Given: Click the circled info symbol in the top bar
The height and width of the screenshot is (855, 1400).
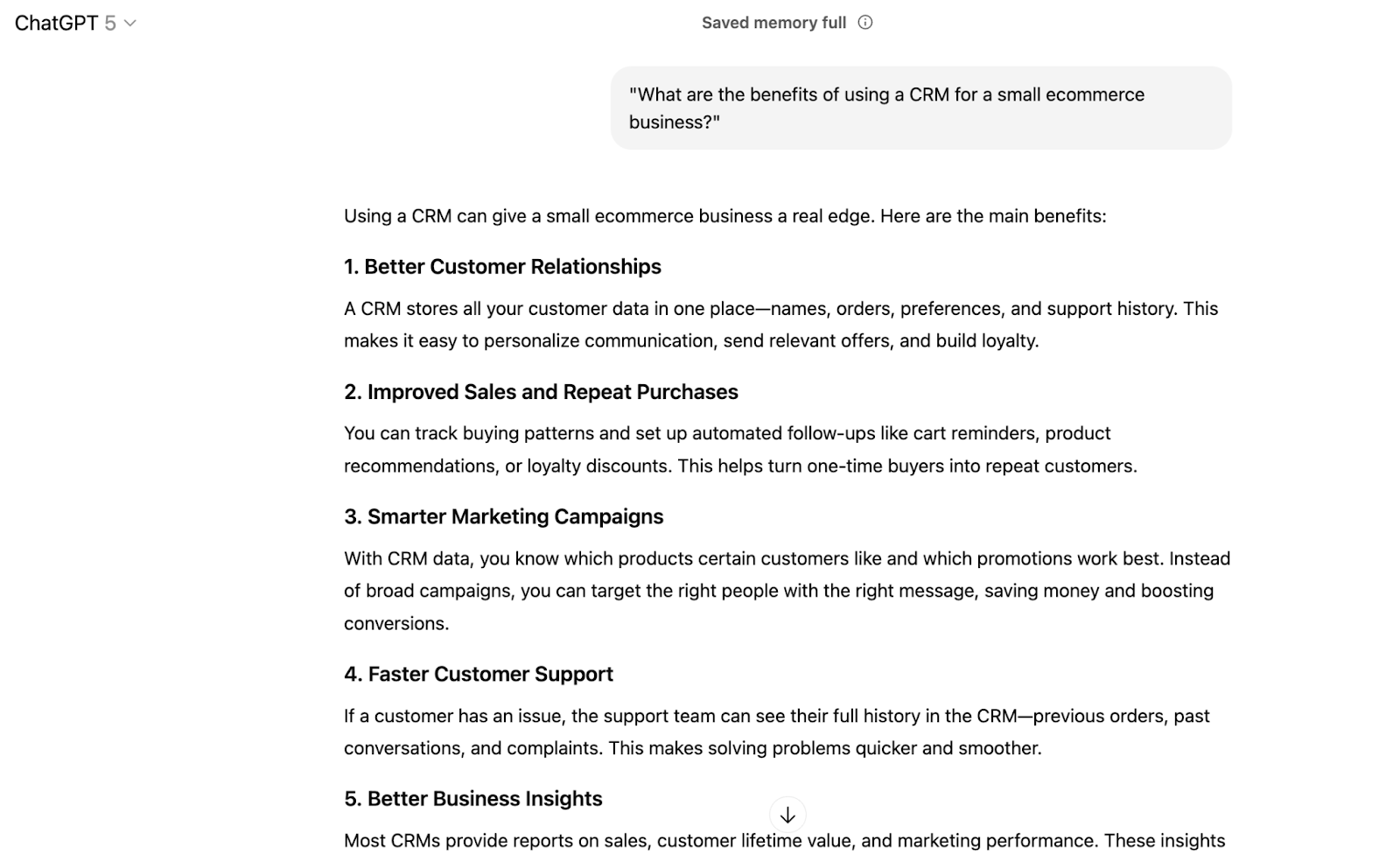Looking at the screenshot, I should [864, 23].
